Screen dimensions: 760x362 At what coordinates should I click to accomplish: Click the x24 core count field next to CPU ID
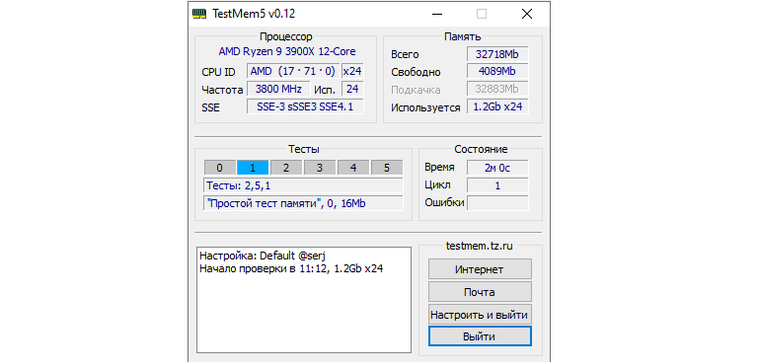pyautogui.click(x=352, y=71)
